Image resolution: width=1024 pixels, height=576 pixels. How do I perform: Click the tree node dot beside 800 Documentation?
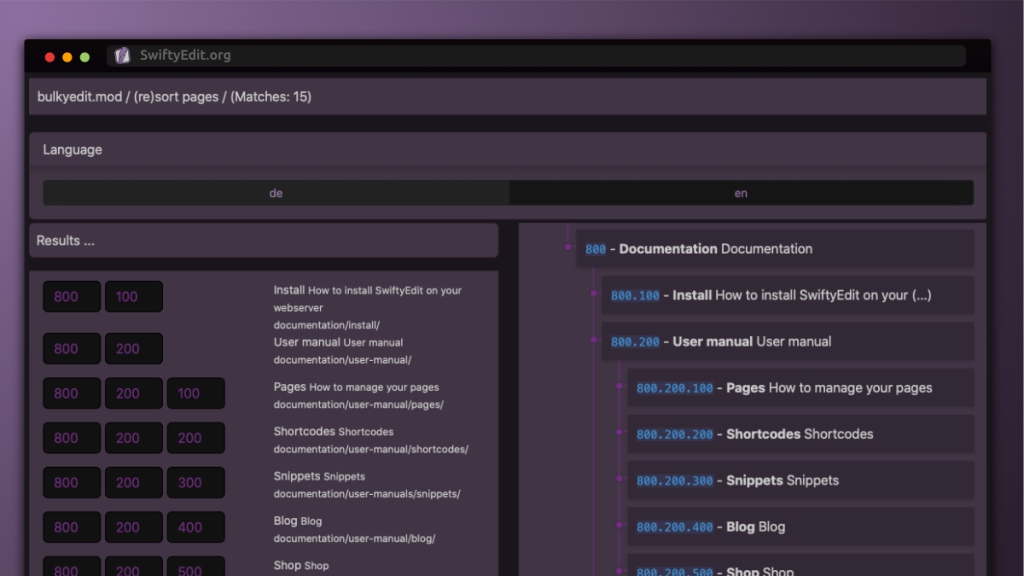pyautogui.click(x=568, y=247)
